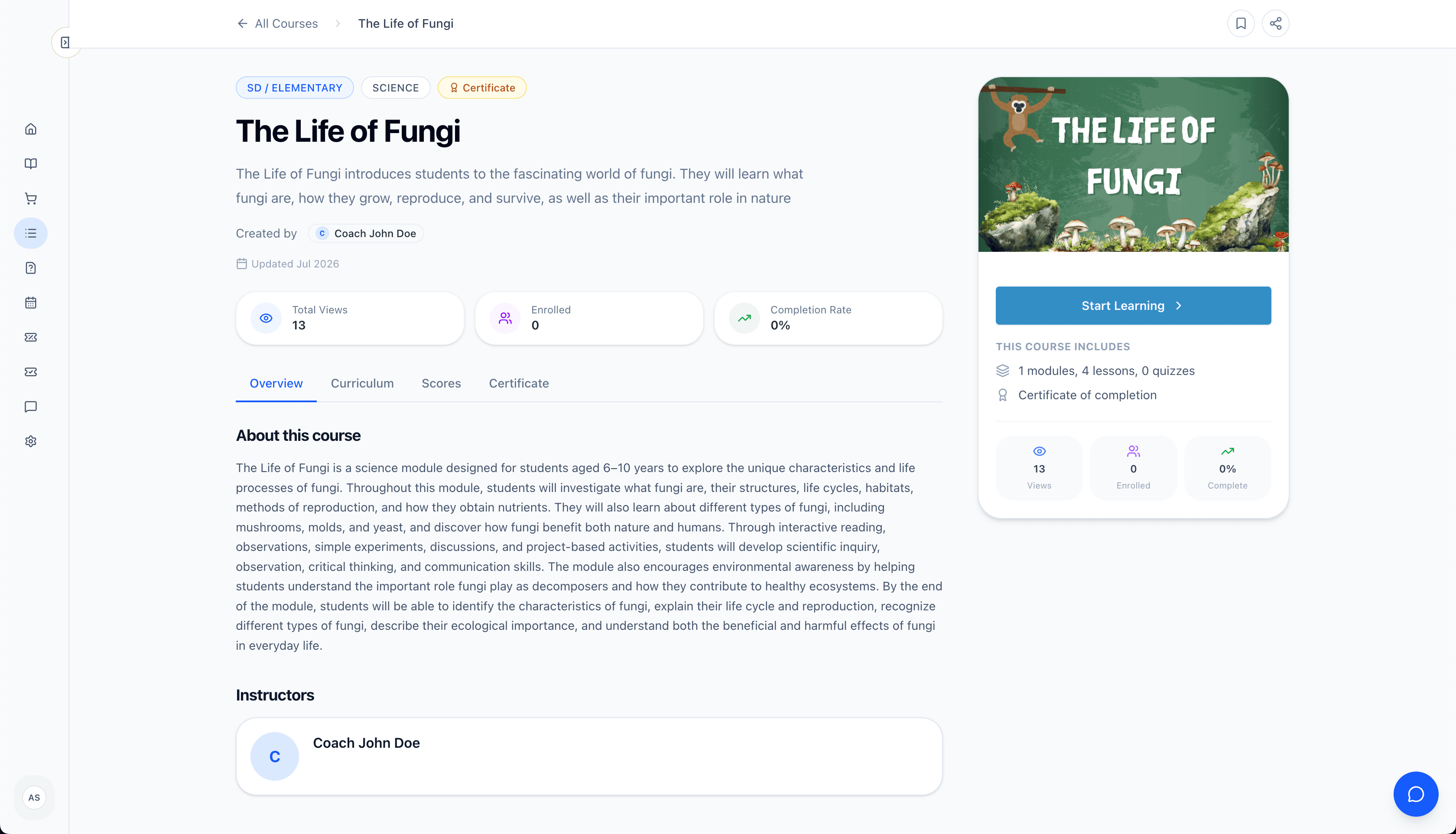Open the chat messages sidebar icon

[x=31, y=407]
